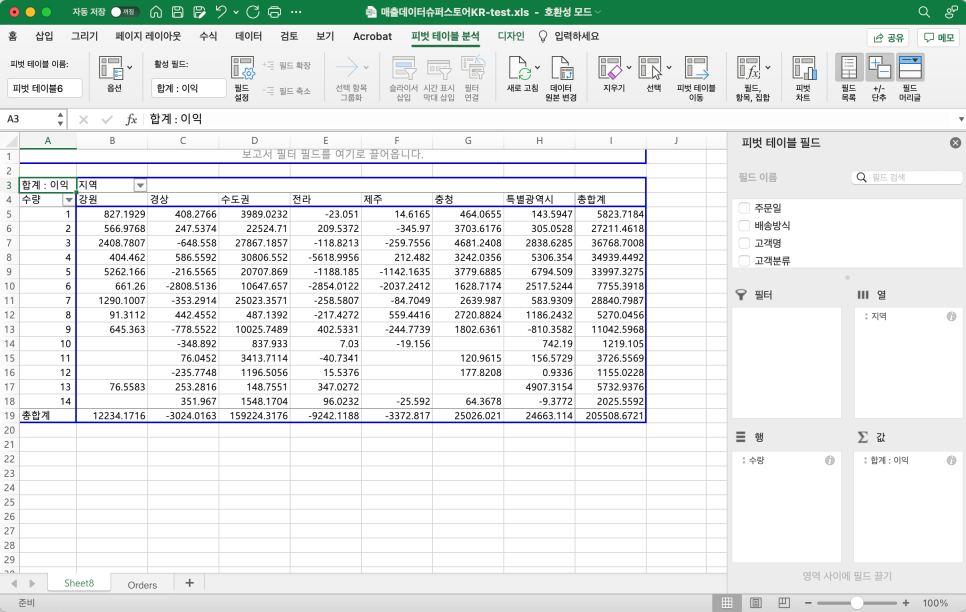Open the 수량 row filter dropdown

coord(68,200)
